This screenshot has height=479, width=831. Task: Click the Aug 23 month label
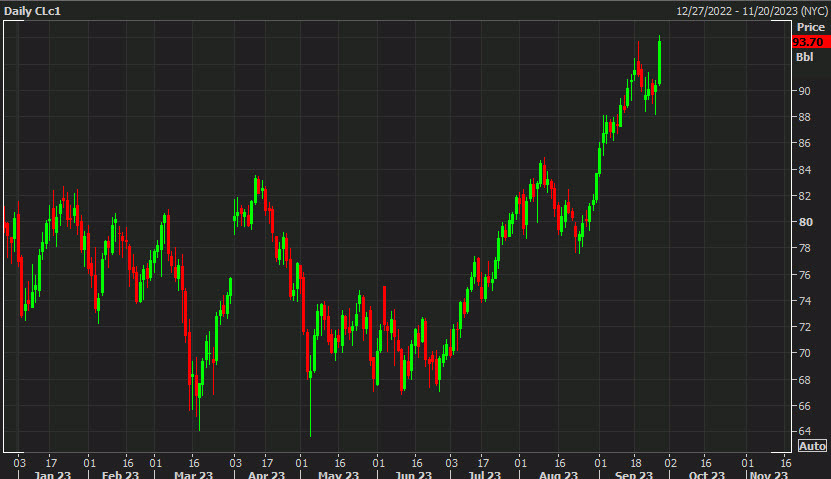[559, 474]
